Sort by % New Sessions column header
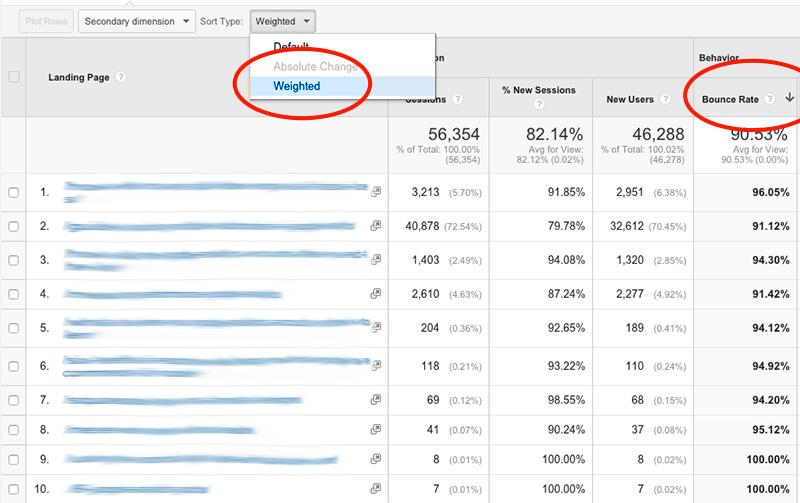The height and width of the screenshot is (503, 800). [539, 90]
